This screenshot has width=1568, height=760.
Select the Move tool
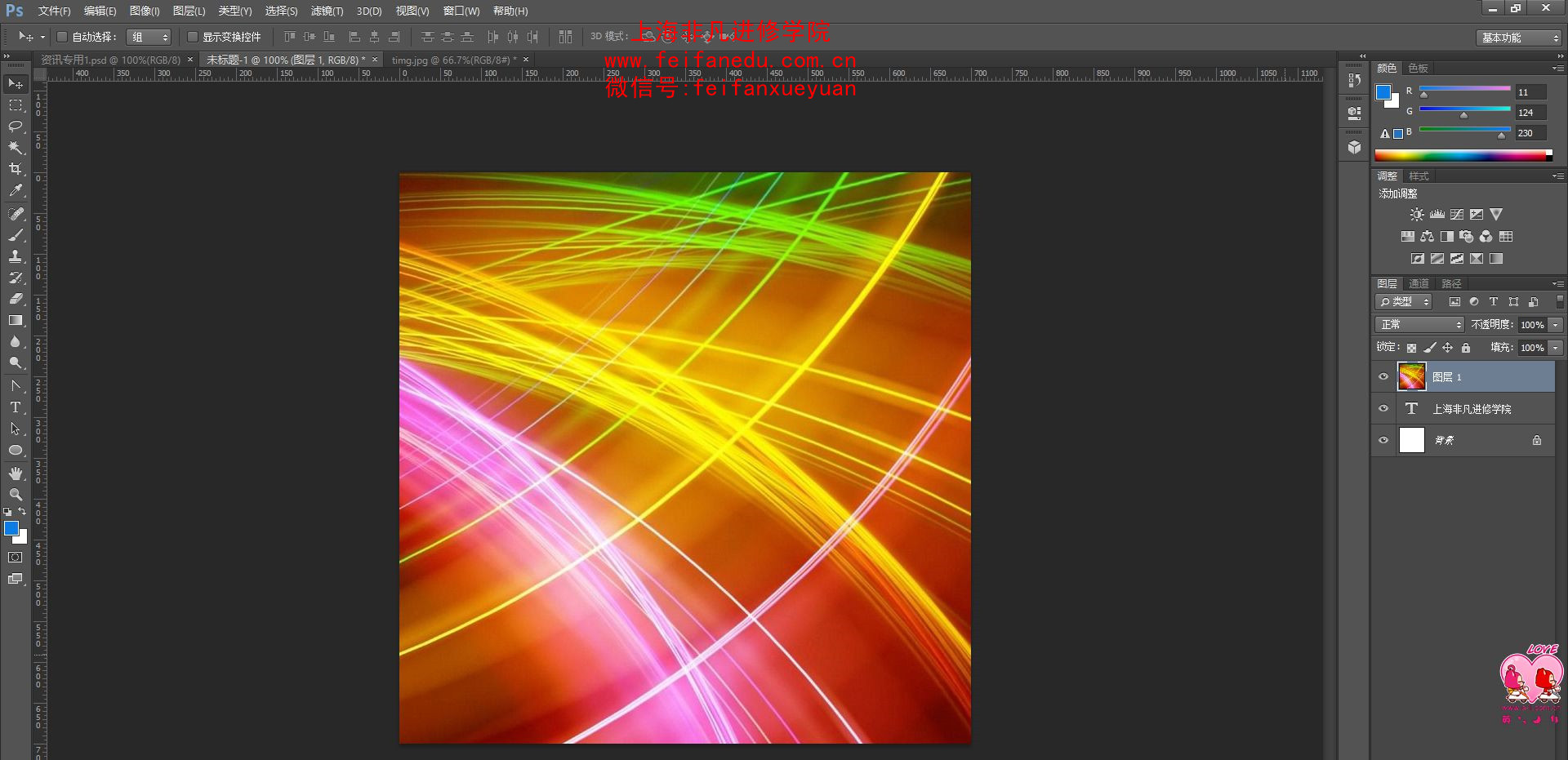click(16, 84)
